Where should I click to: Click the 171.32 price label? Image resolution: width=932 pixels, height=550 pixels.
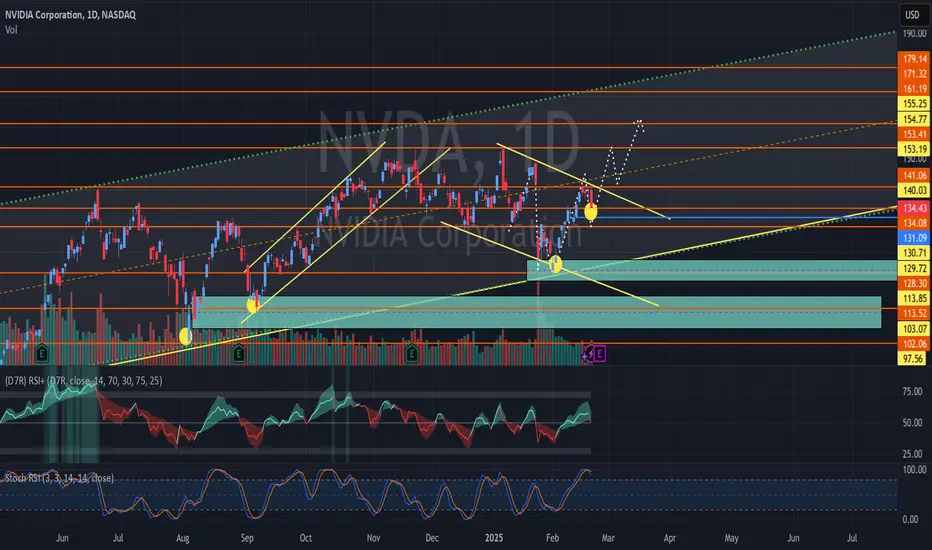(x=914, y=74)
